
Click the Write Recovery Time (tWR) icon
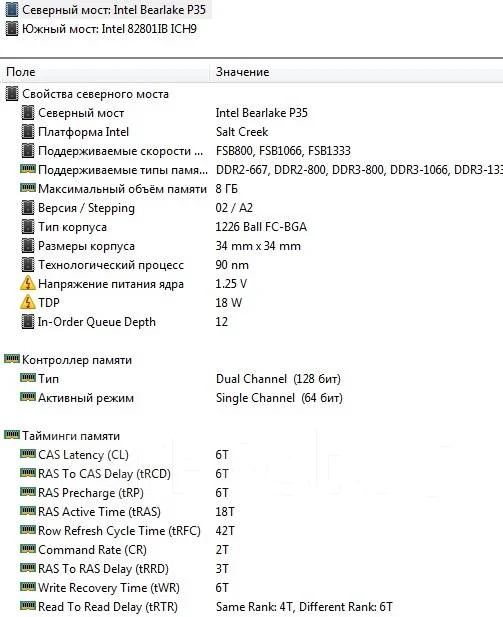28,587
